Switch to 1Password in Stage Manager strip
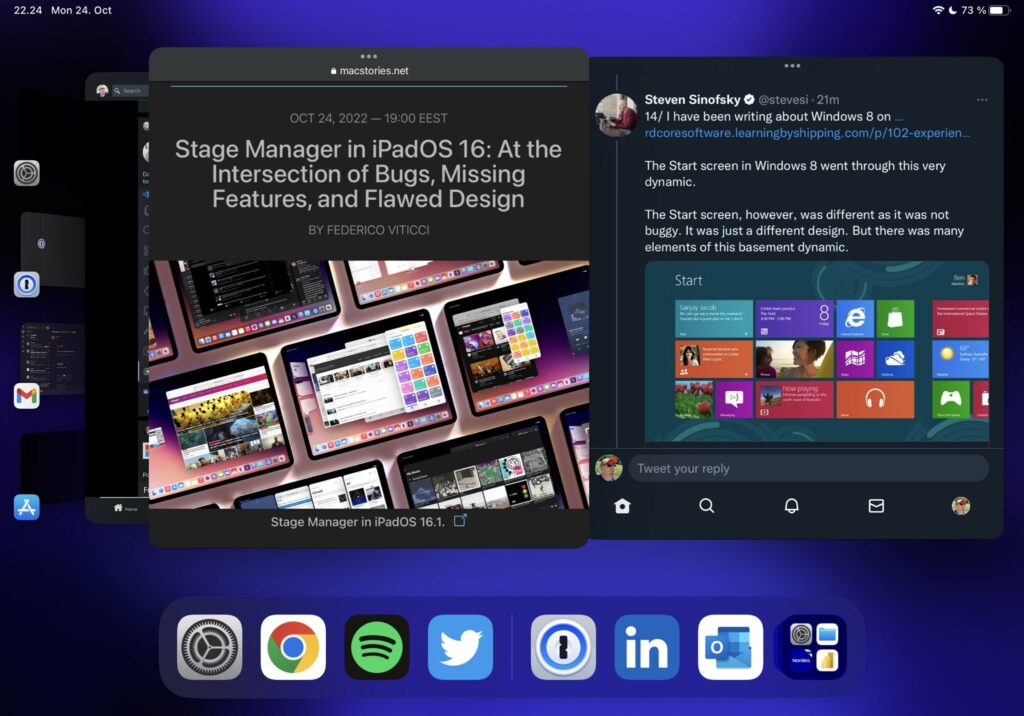The image size is (1024, 716). point(27,284)
